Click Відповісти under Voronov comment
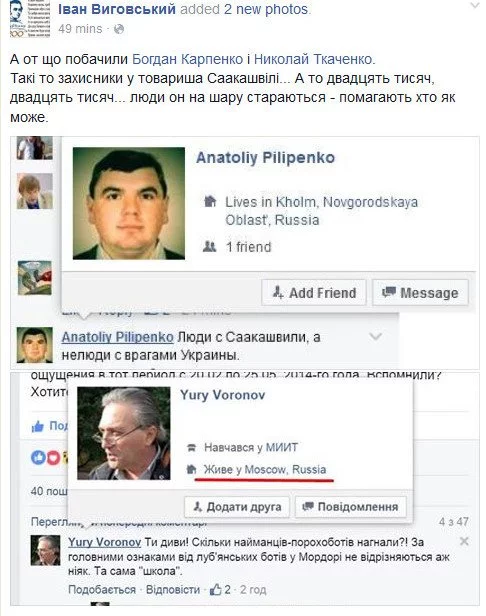Image resolution: width=486 pixels, height=616 pixels. (x=173, y=590)
